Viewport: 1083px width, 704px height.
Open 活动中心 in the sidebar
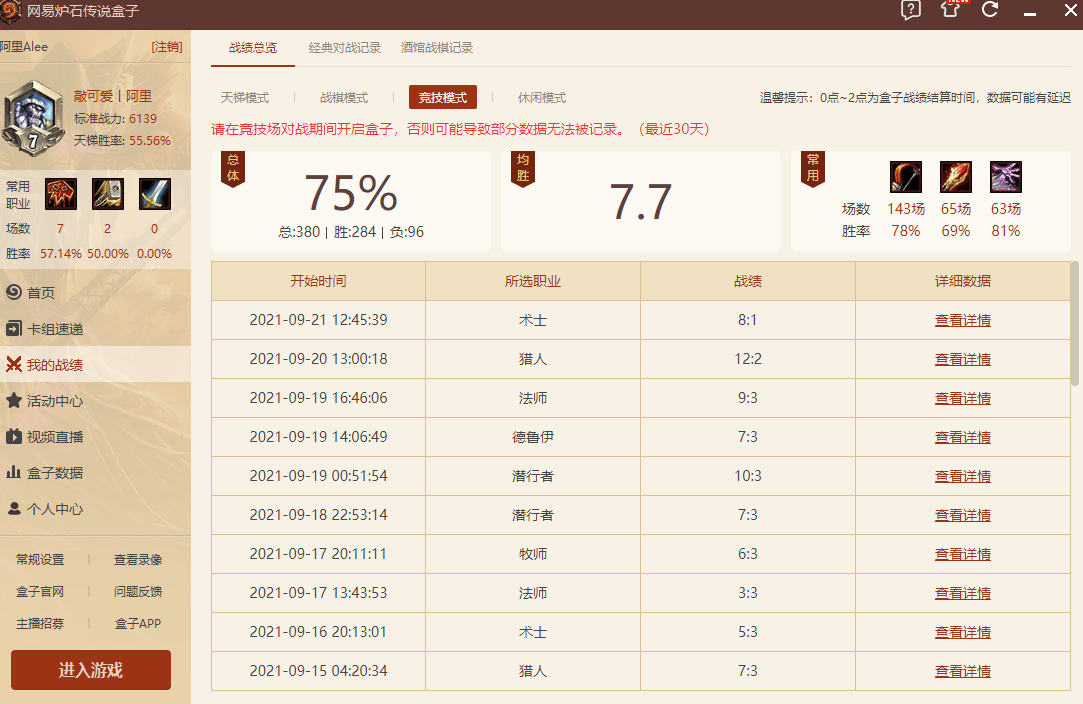[95, 401]
